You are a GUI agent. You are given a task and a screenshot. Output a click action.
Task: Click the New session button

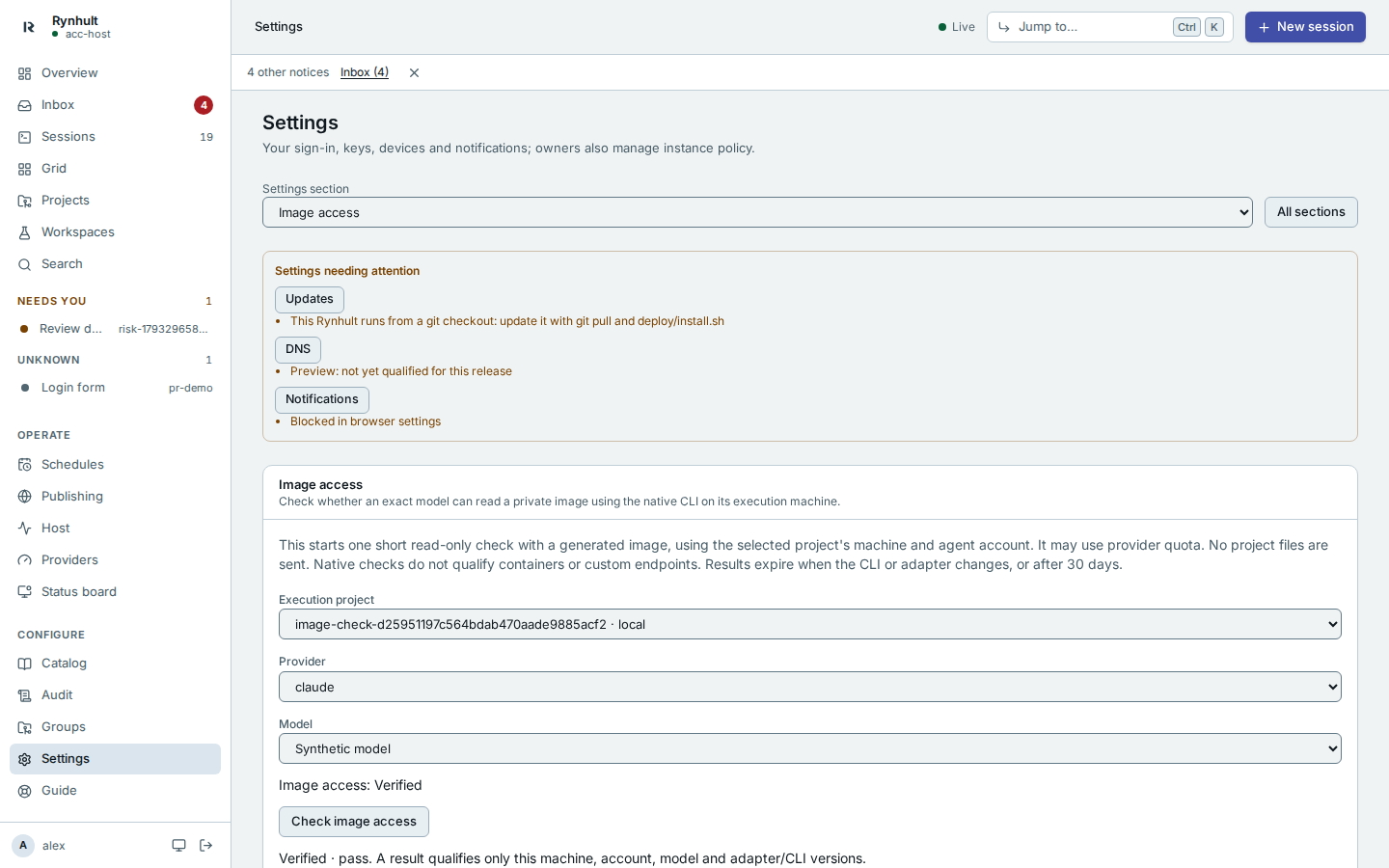[x=1305, y=27]
